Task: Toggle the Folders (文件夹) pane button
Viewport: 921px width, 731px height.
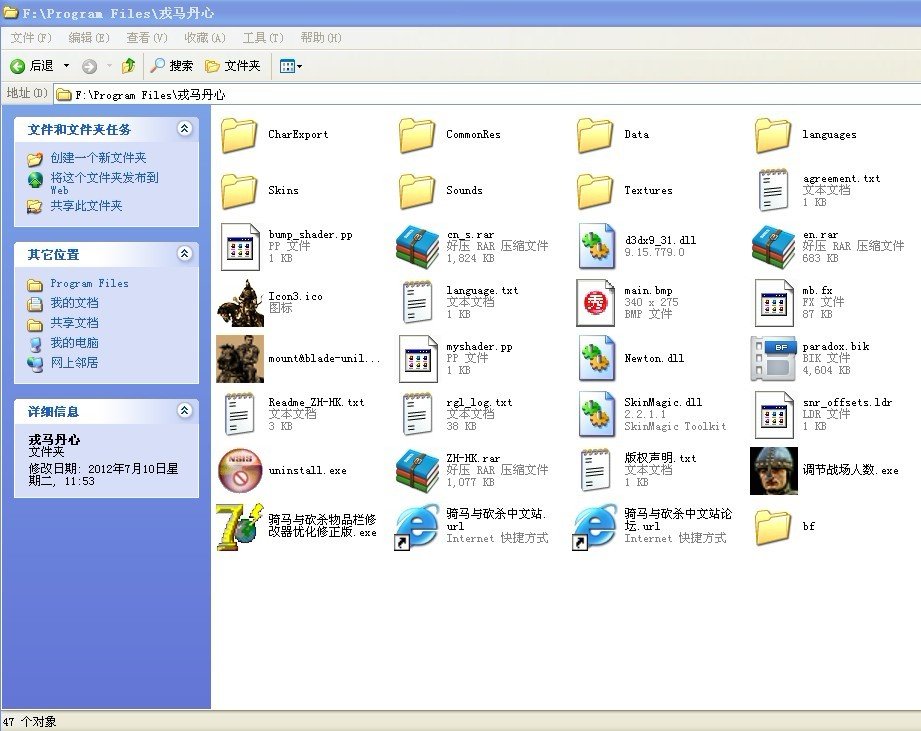Action: 232,66
